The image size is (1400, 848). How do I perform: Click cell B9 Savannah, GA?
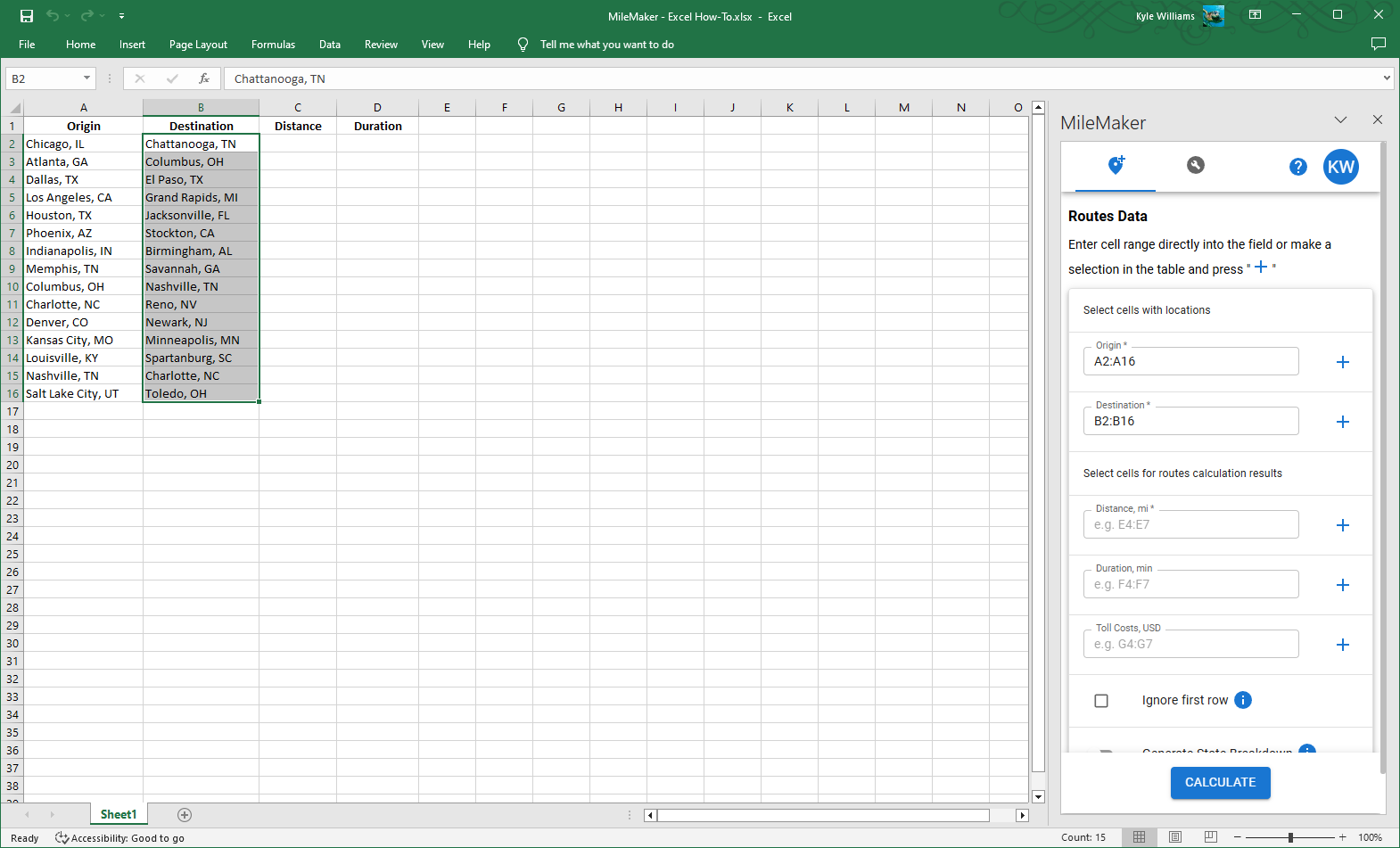201,268
